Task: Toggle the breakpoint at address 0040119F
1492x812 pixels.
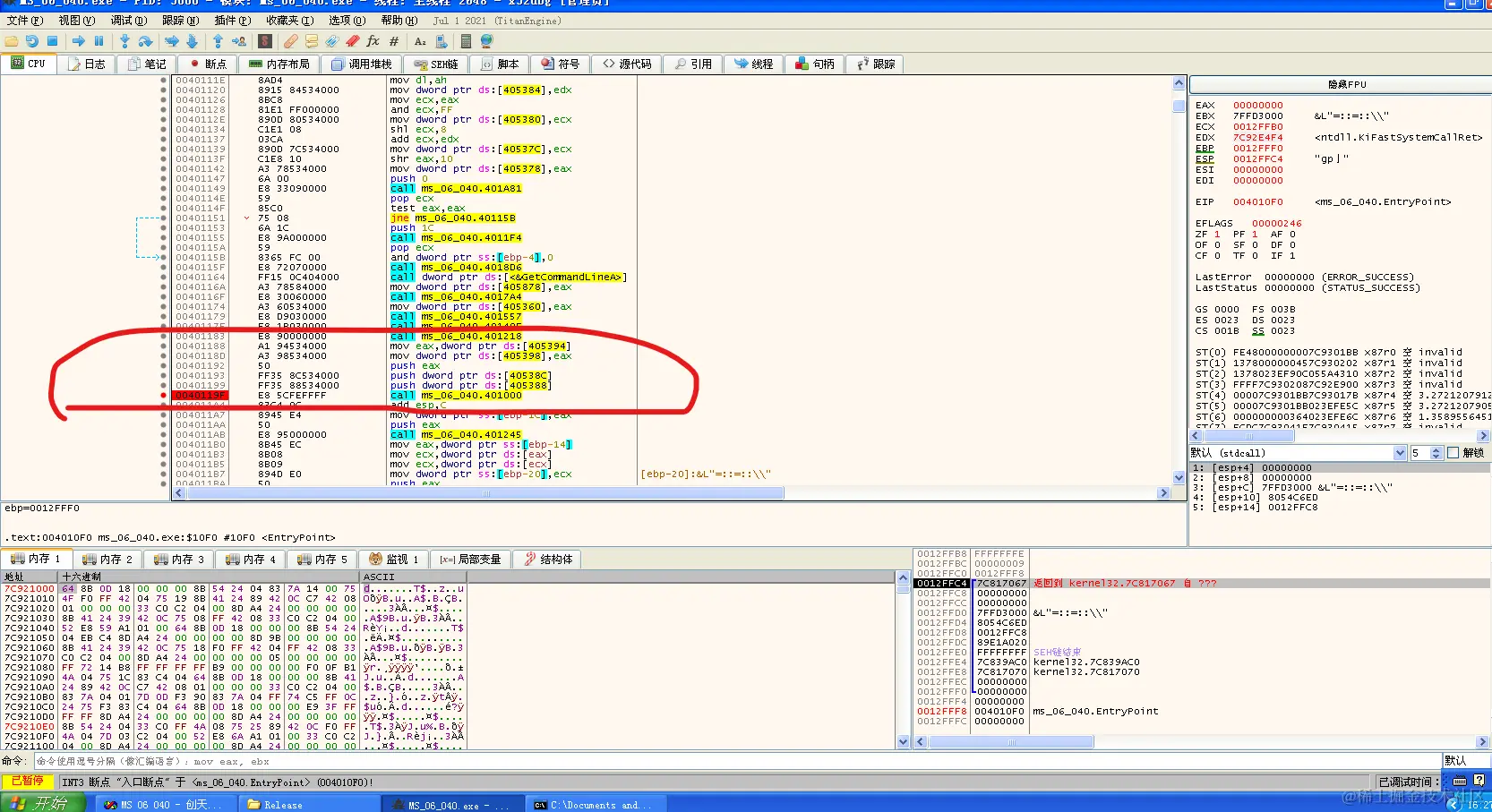Action: pyautogui.click(x=163, y=395)
